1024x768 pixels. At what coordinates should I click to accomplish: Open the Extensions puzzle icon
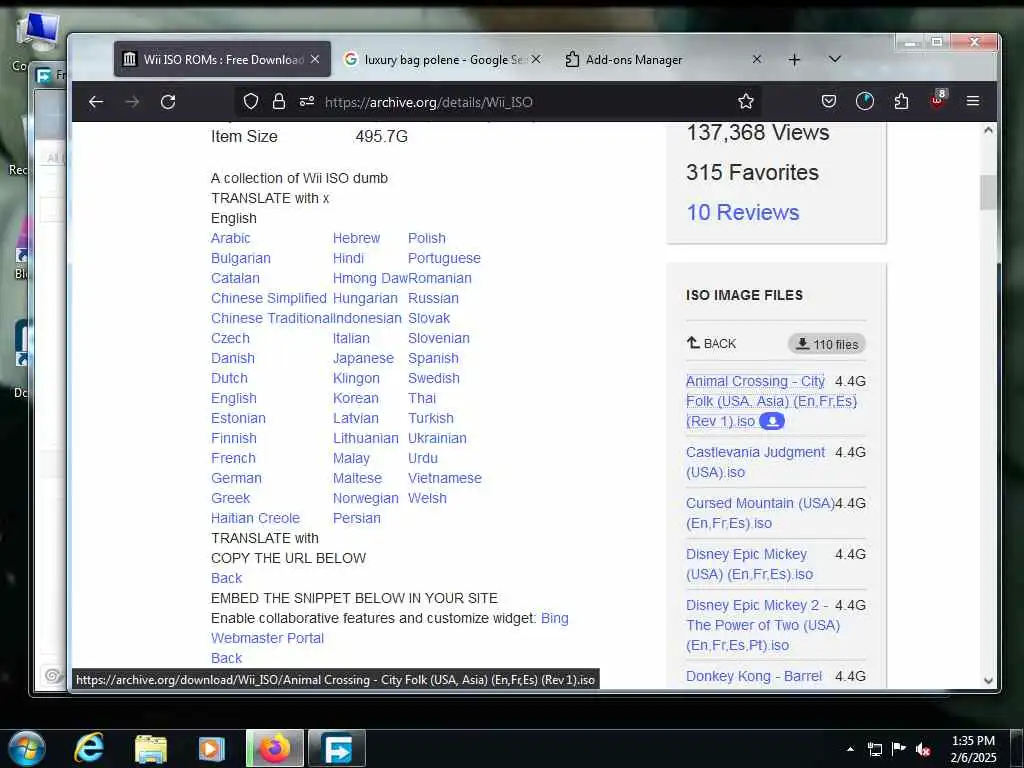coord(901,101)
